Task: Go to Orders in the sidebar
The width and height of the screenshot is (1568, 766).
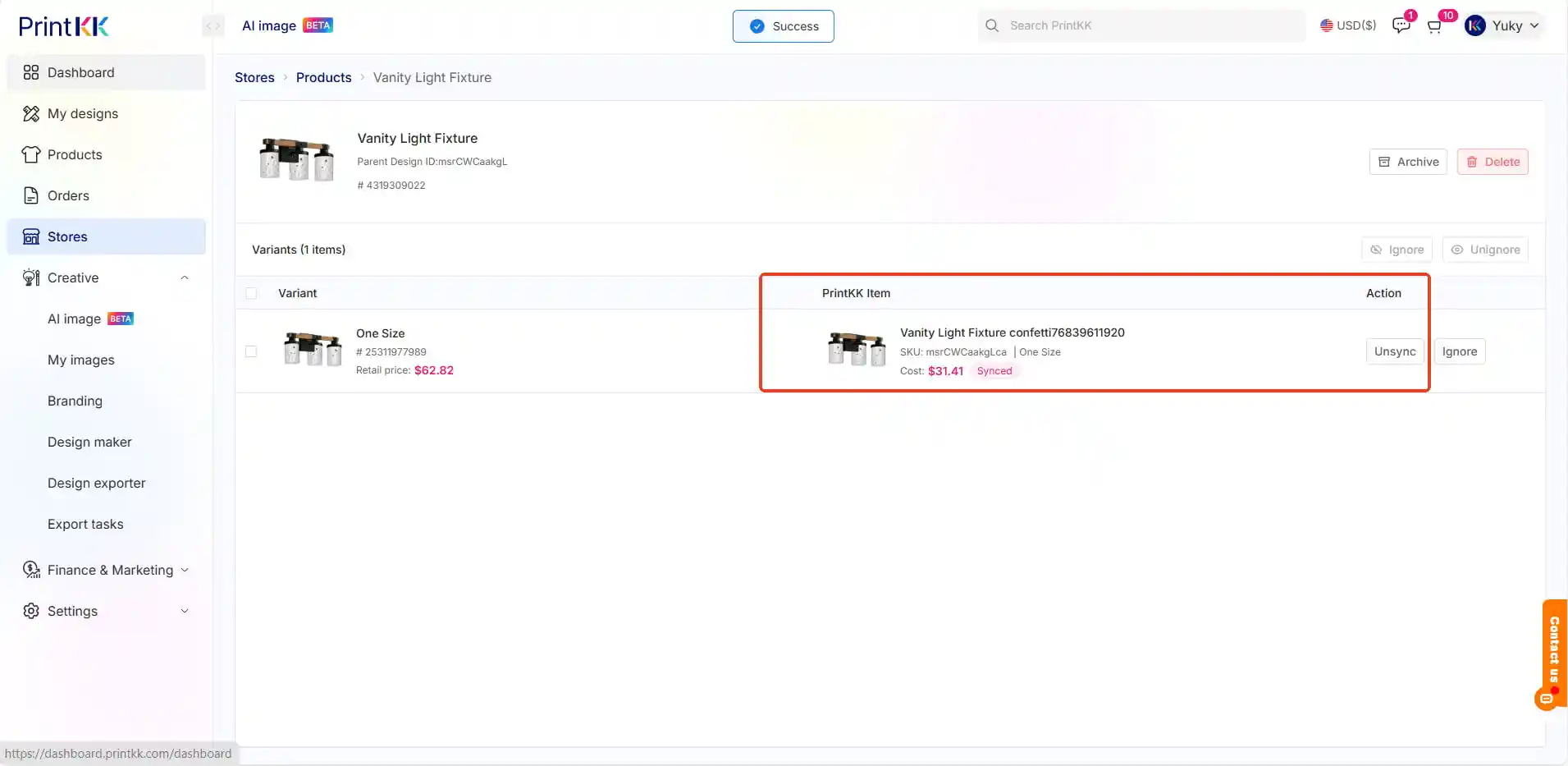Action: pos(107,195)
